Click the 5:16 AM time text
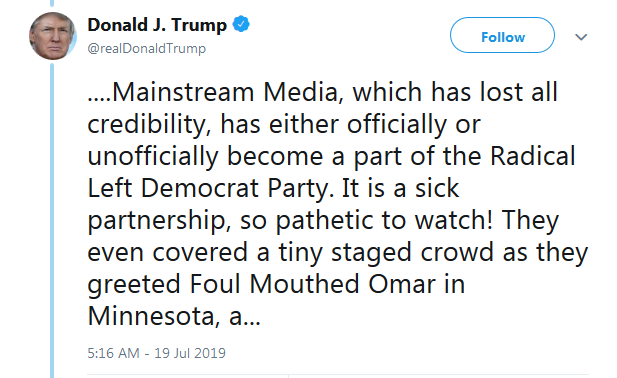The image size is (617, 378). (x=113, y=353)
